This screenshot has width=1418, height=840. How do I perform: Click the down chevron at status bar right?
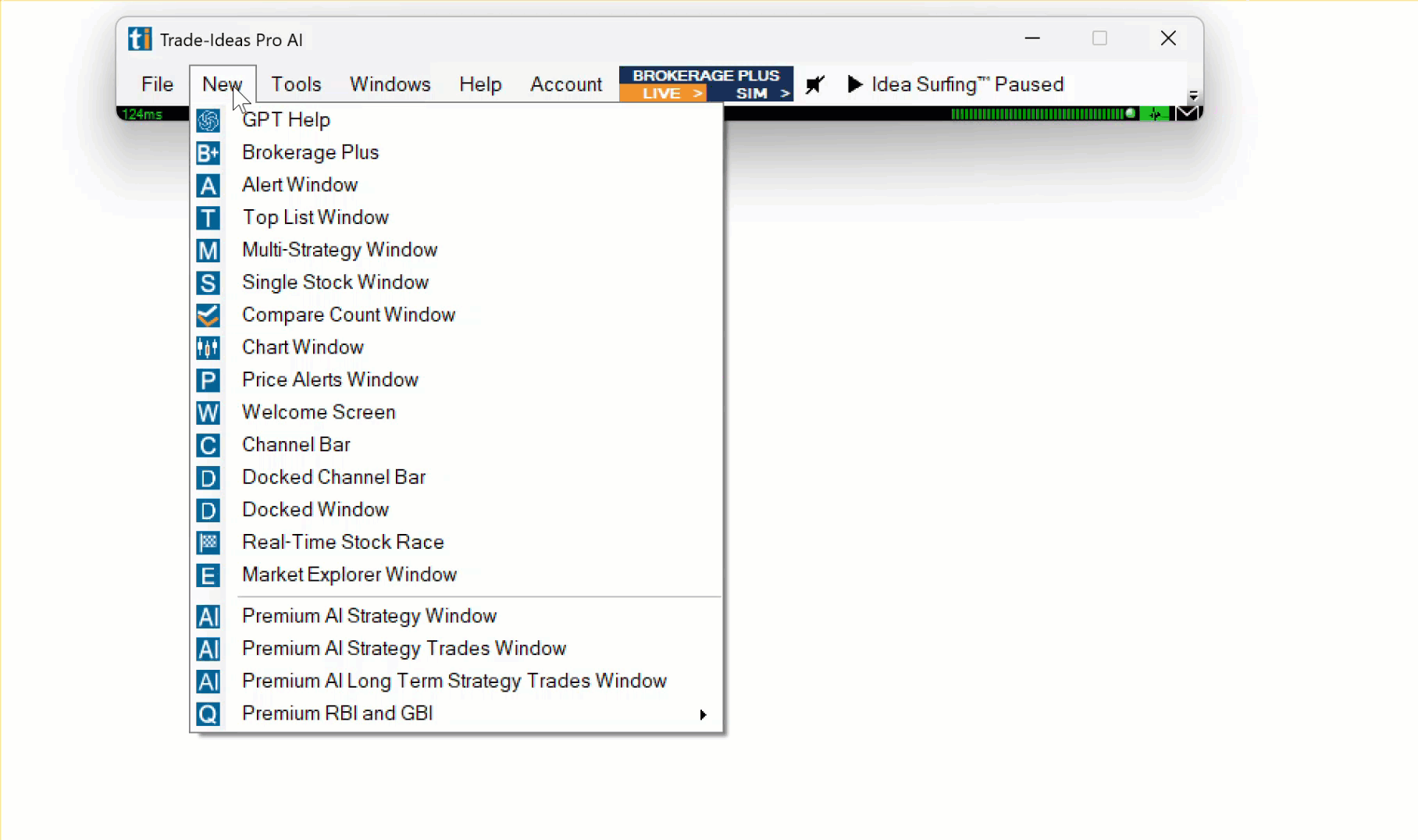tap(1187, 114)
